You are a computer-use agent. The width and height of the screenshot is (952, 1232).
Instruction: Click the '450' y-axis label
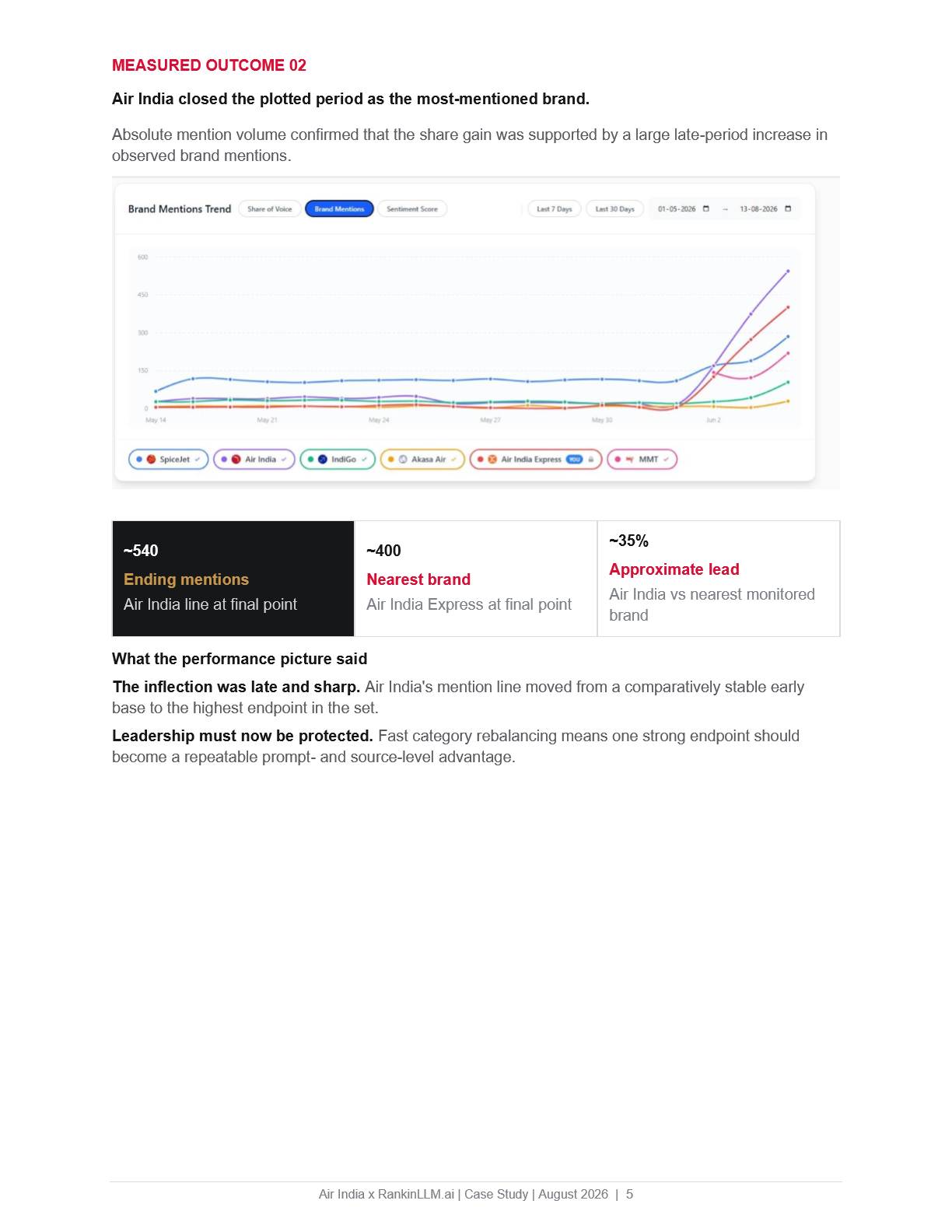142,295
